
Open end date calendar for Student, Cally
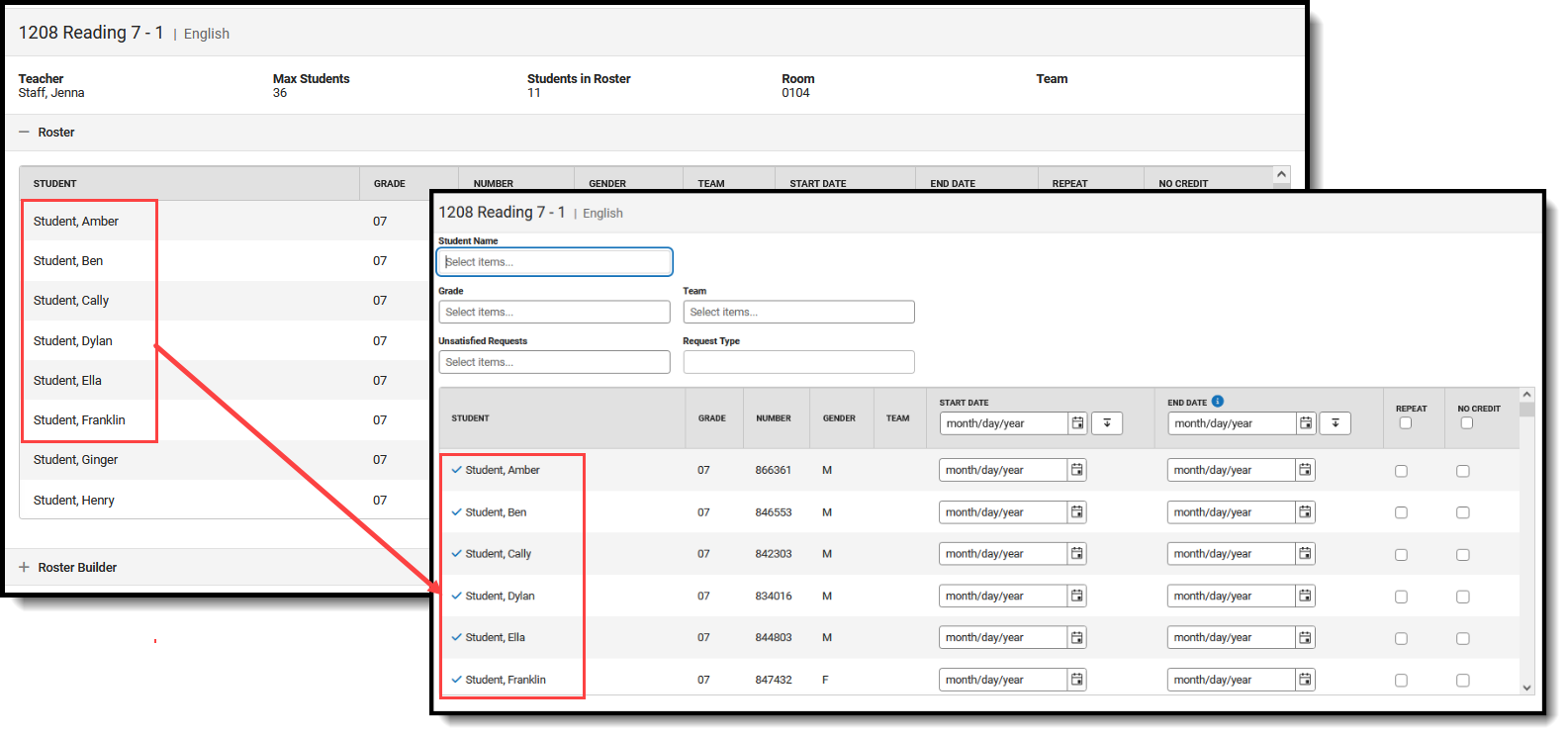[x=1306, y=554]
